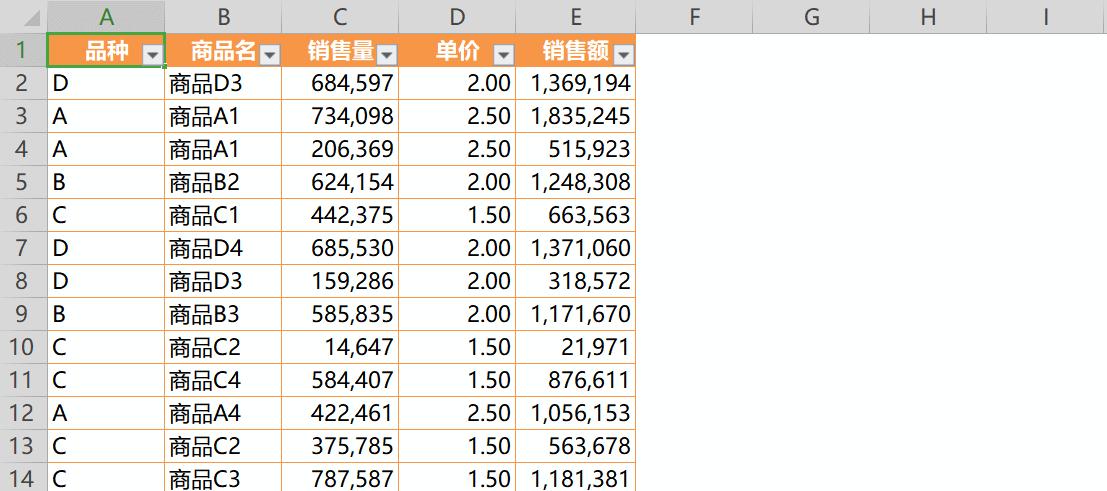Click the select-all corner of the sheet

click(x=23, y=16)
